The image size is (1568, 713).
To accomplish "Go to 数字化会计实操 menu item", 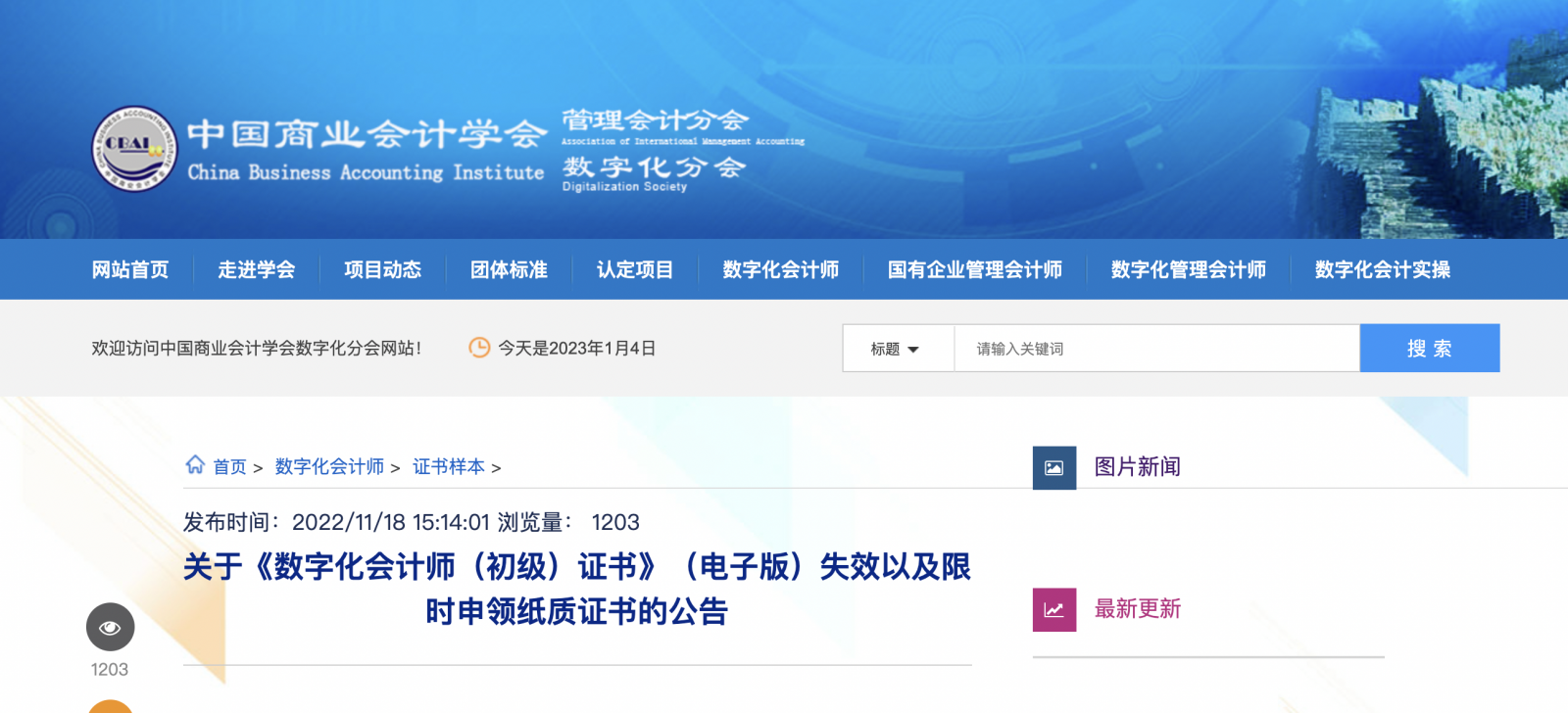I will (1383, 269).
